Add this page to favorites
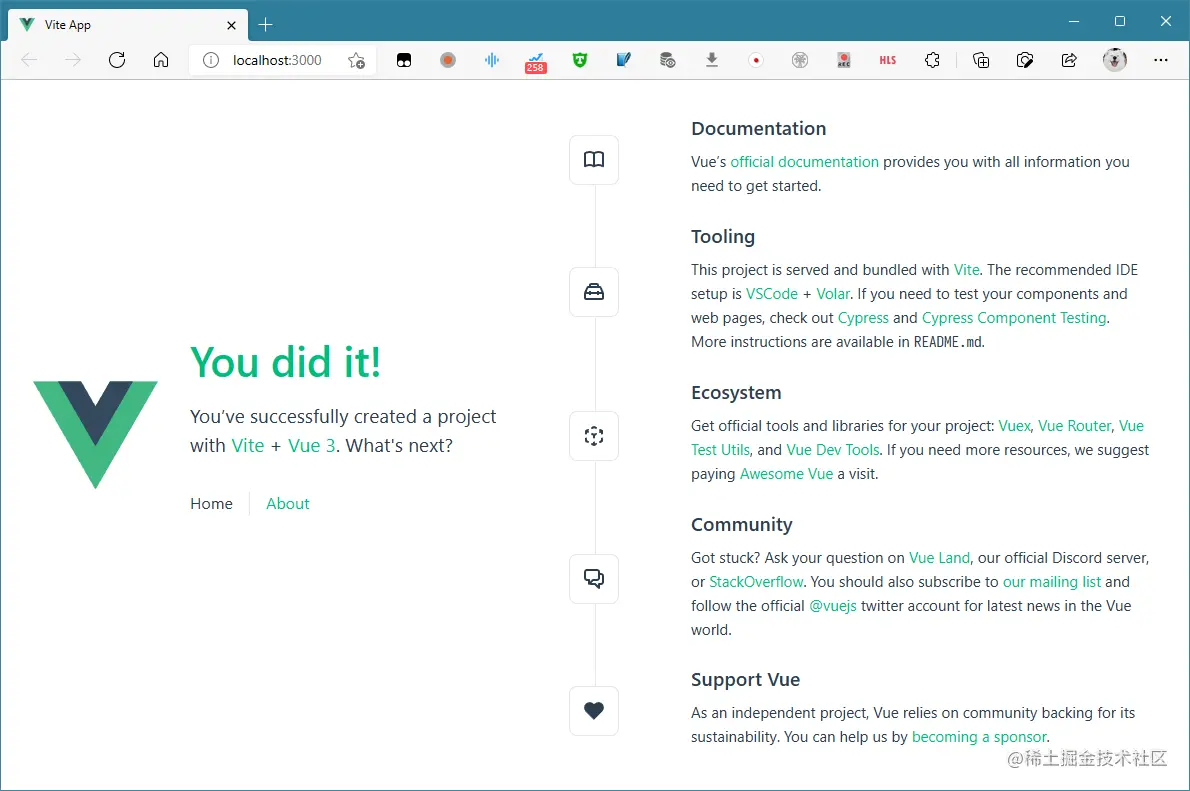 tap(357, 61)
